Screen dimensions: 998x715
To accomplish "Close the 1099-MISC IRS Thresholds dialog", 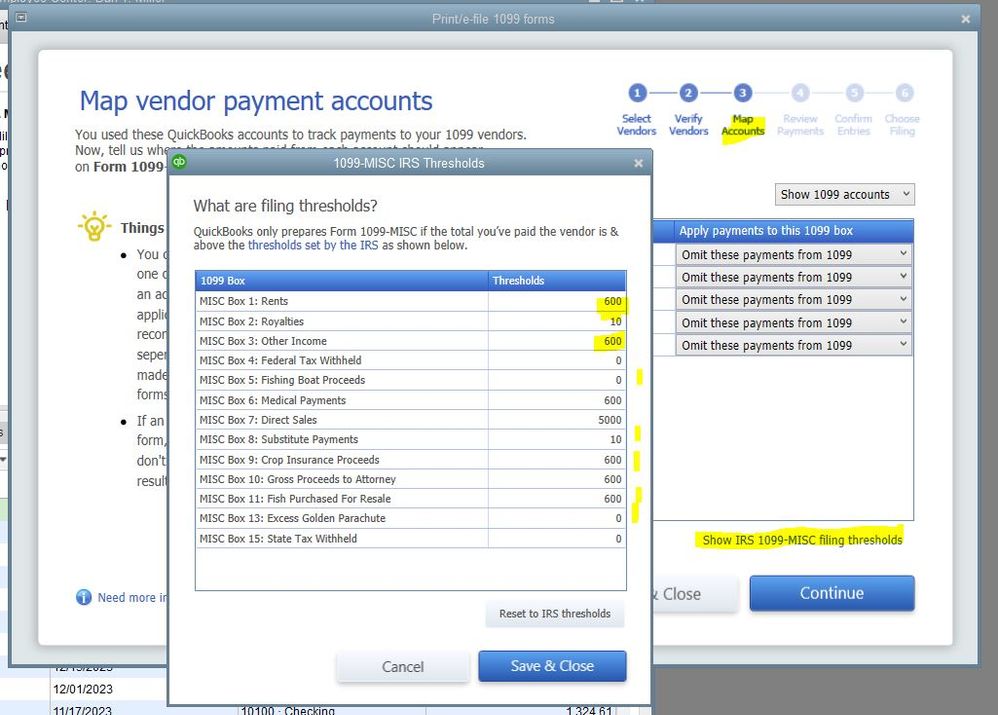I will coord(638,164).
